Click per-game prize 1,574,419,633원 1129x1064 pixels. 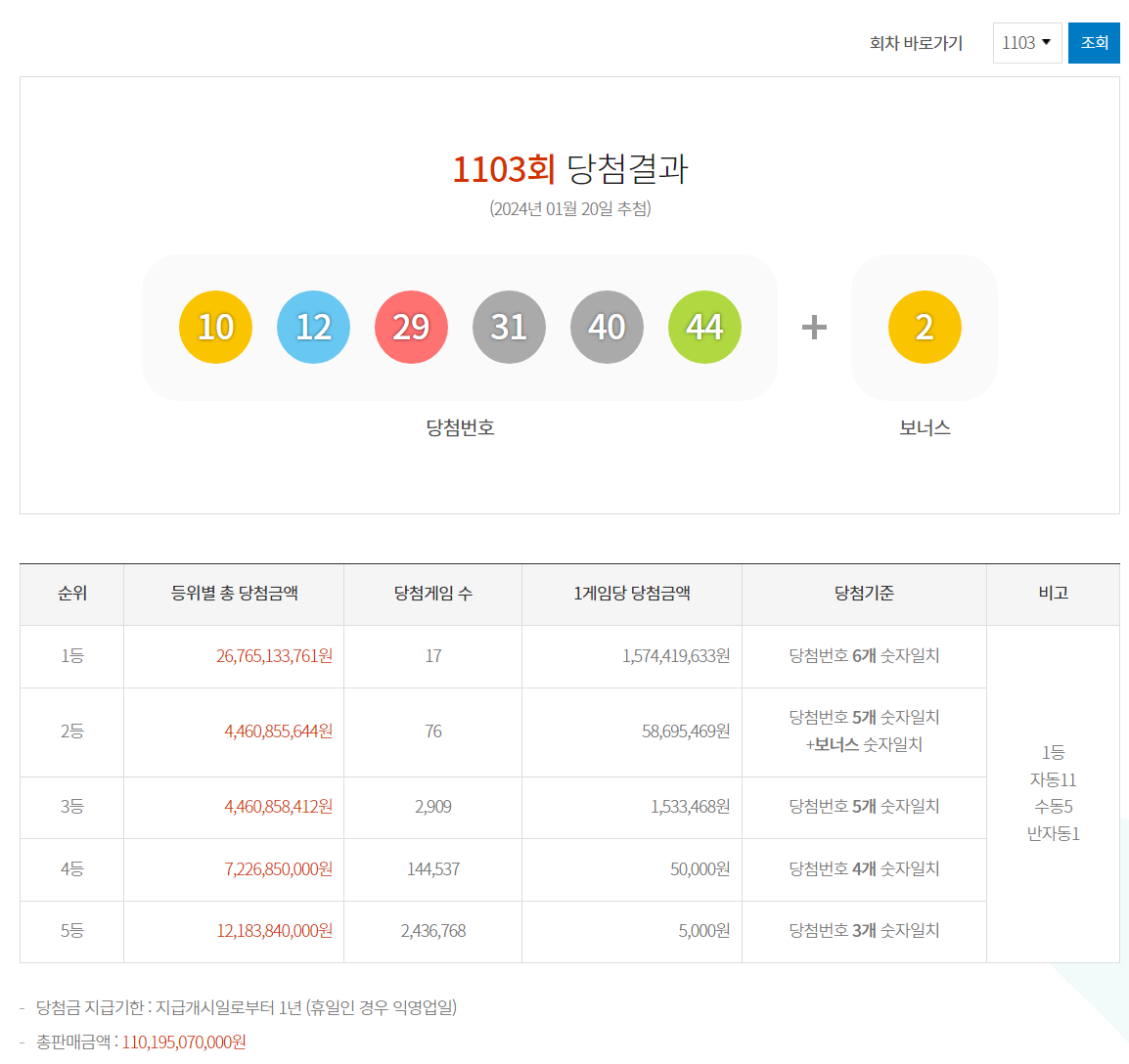click(676, 656)
